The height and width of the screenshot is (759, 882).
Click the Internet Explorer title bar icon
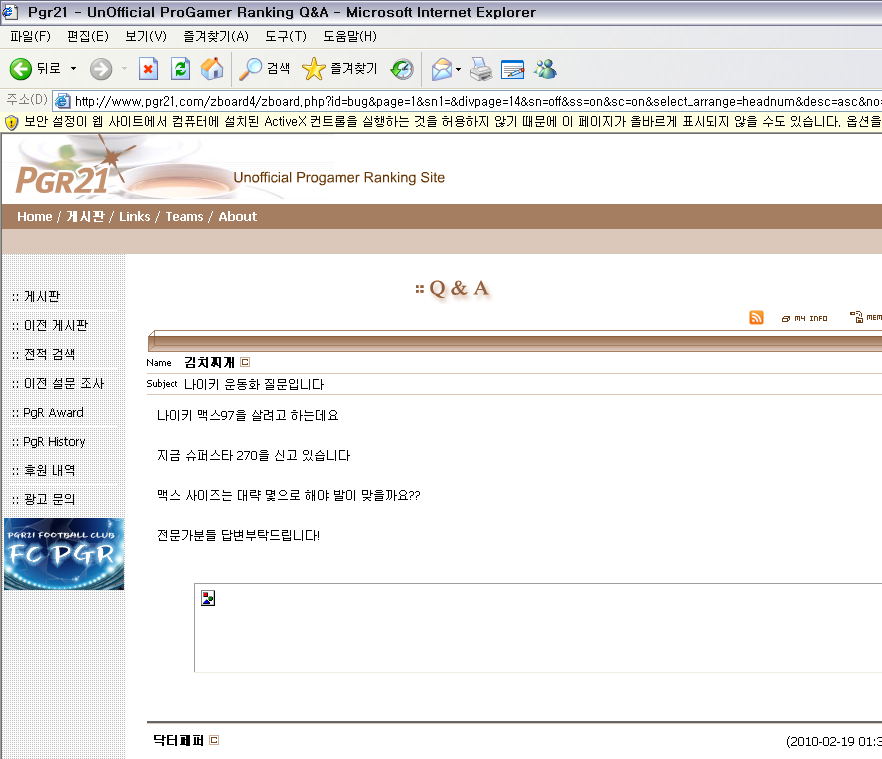tap(10, 12)
